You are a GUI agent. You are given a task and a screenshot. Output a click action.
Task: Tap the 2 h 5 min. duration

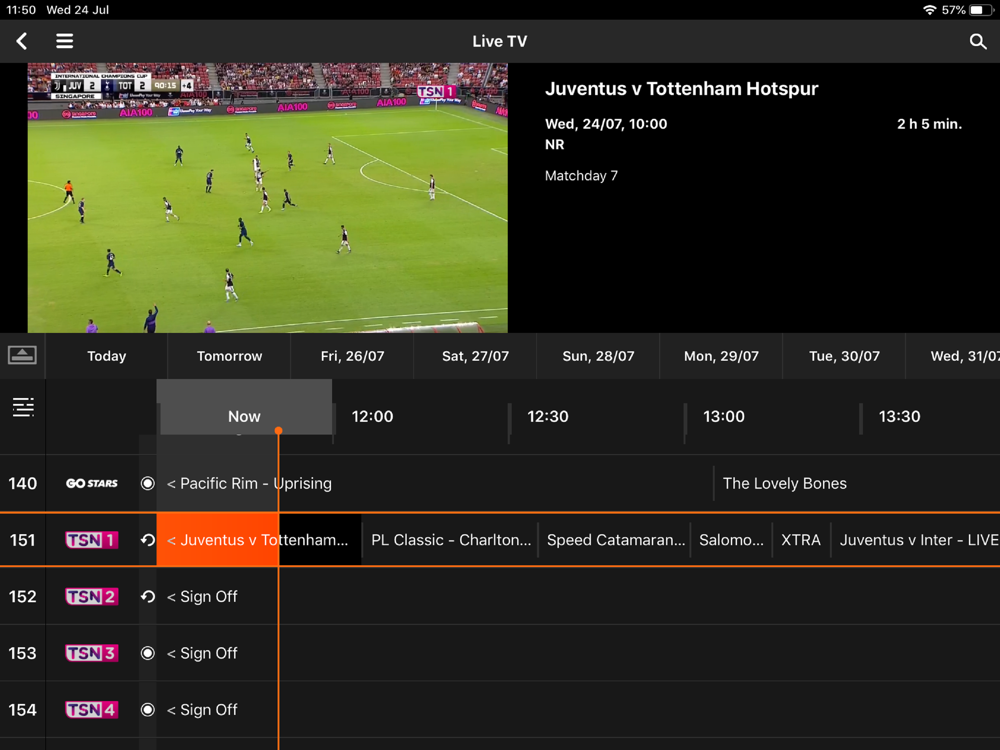coord(929,124)
